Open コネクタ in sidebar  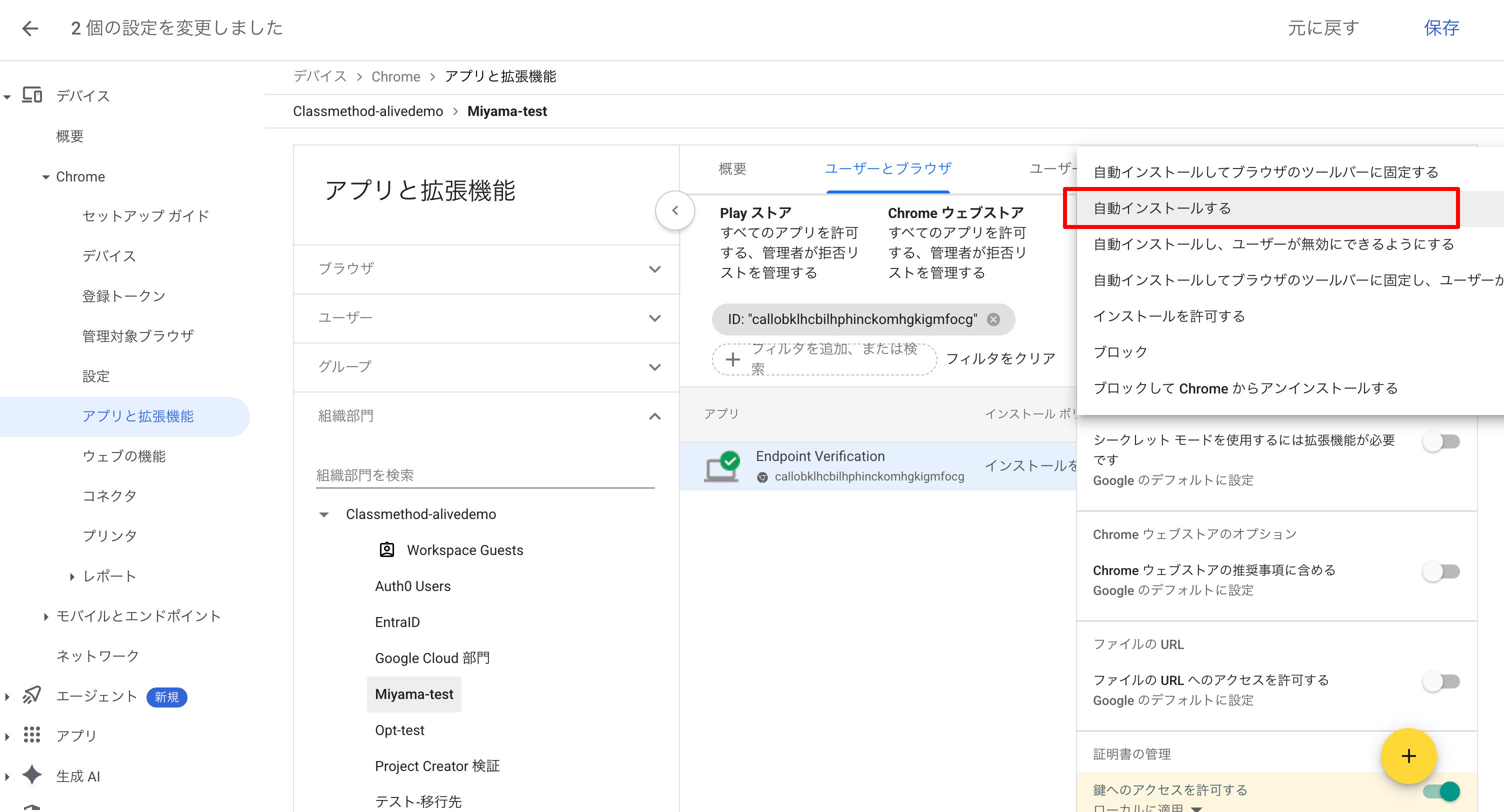click(109, 495)
